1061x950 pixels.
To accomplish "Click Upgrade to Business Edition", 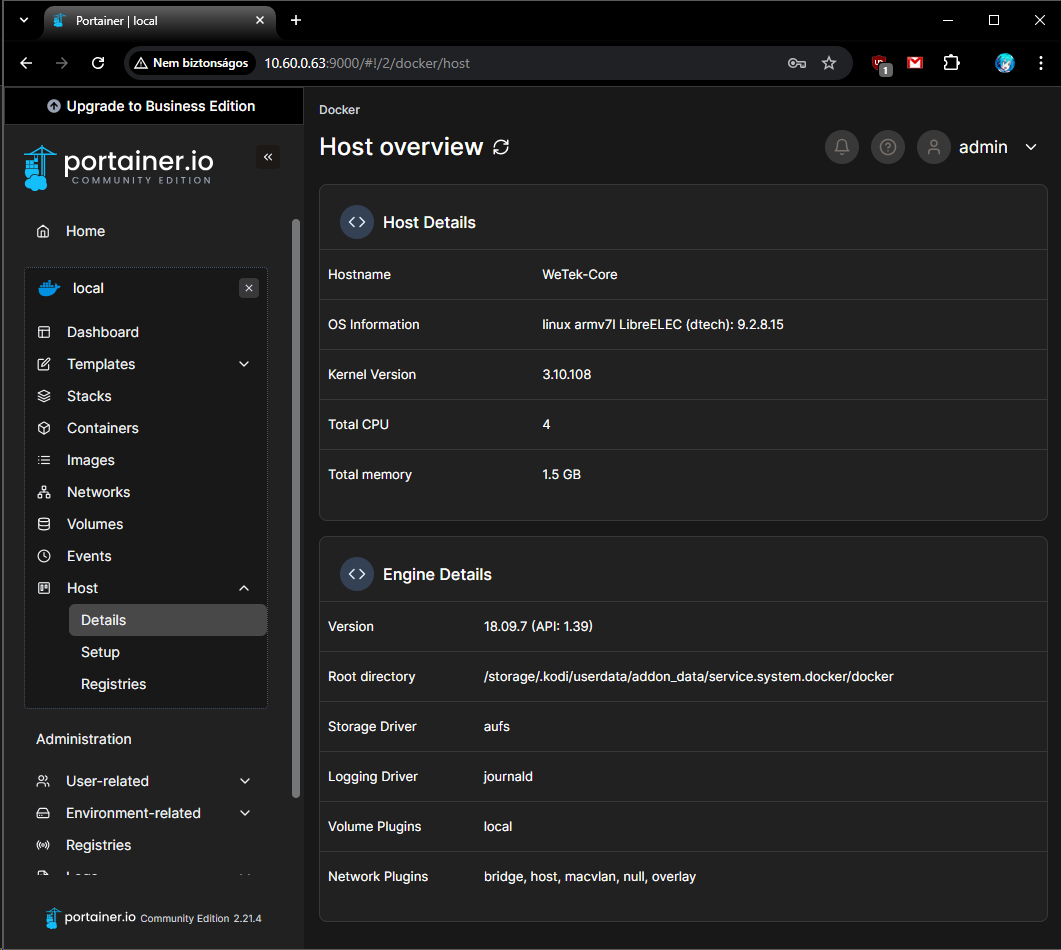I will [152, 106].
